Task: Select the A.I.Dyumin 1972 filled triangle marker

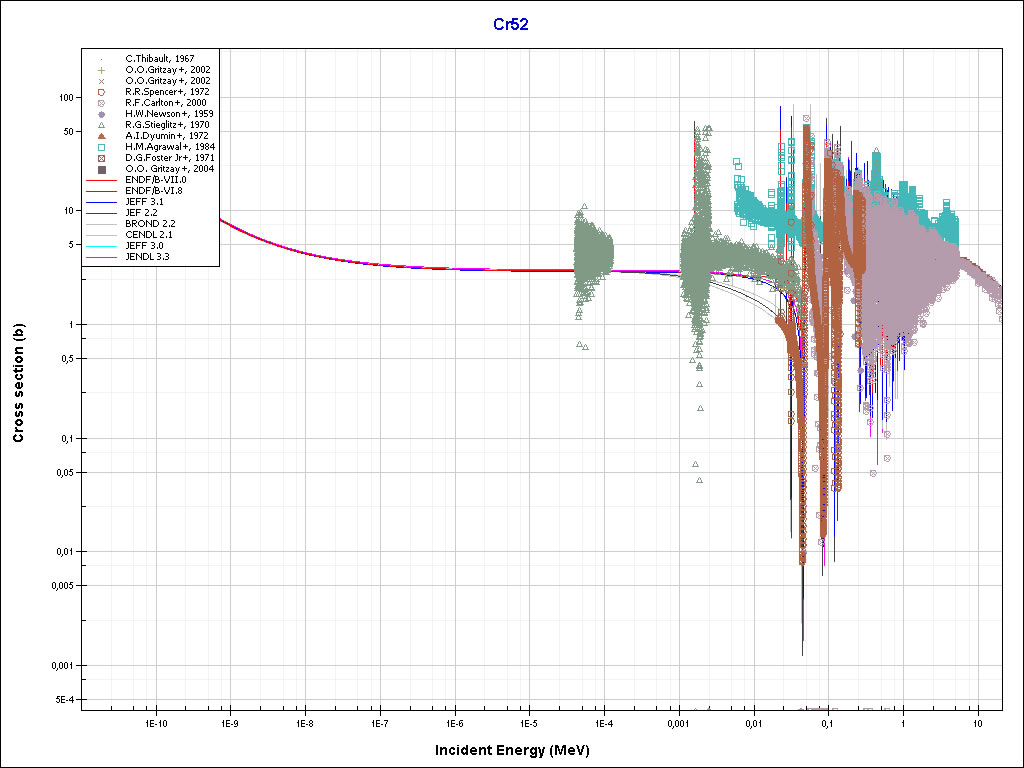Action: pyautogui.click(x=102, y=136)
